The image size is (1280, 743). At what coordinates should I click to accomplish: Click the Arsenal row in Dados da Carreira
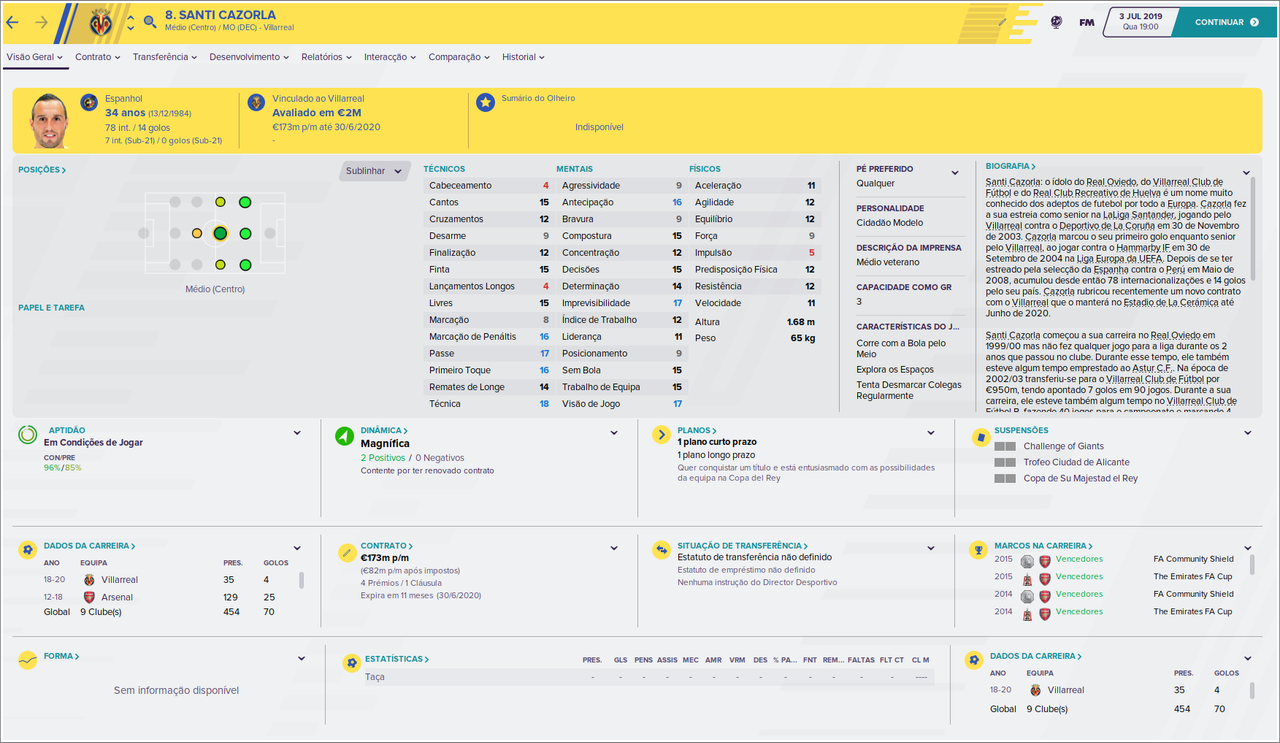pos(166,597)
